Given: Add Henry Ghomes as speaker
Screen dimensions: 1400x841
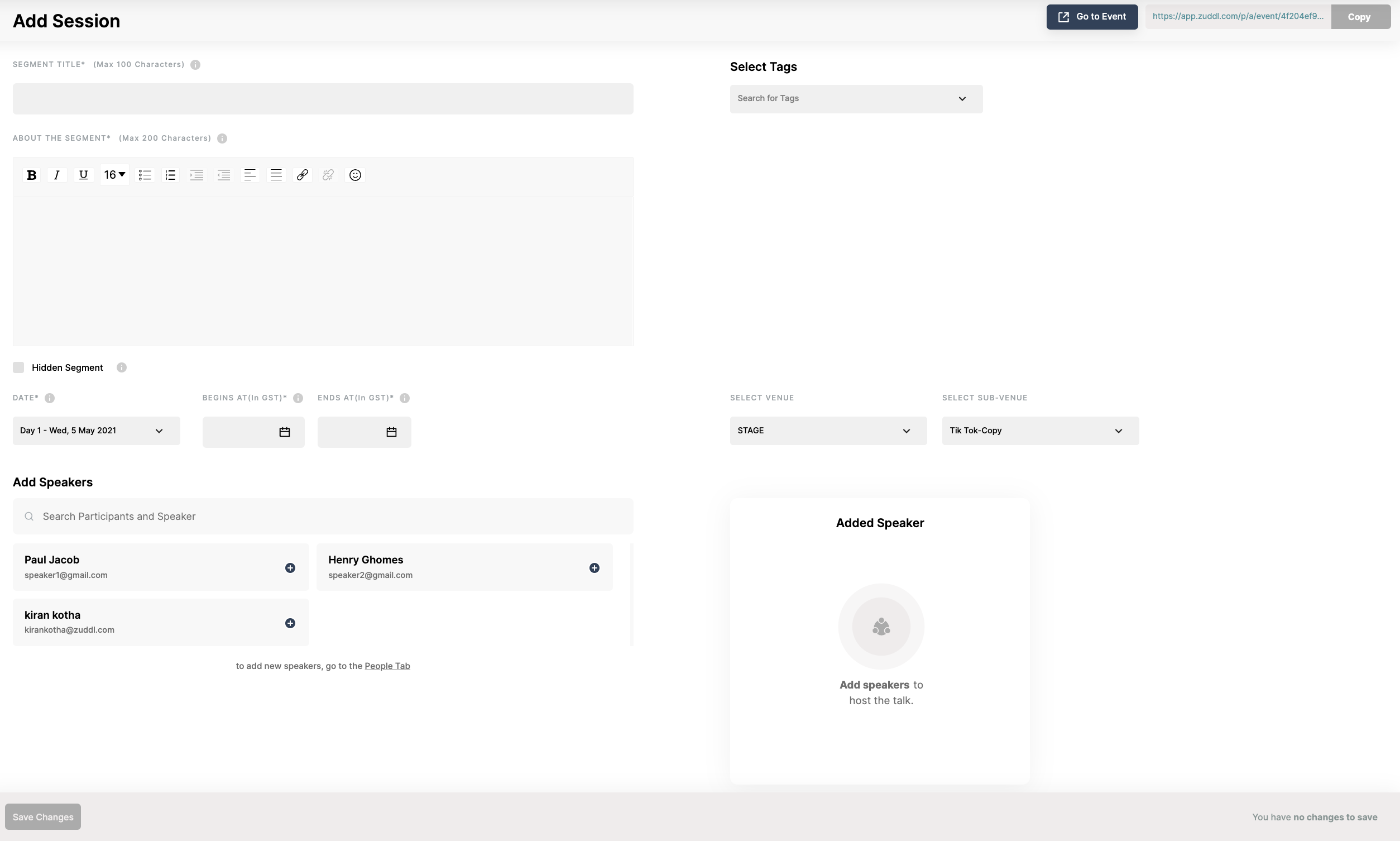Looking at the screenshot, I should point(594,568).
